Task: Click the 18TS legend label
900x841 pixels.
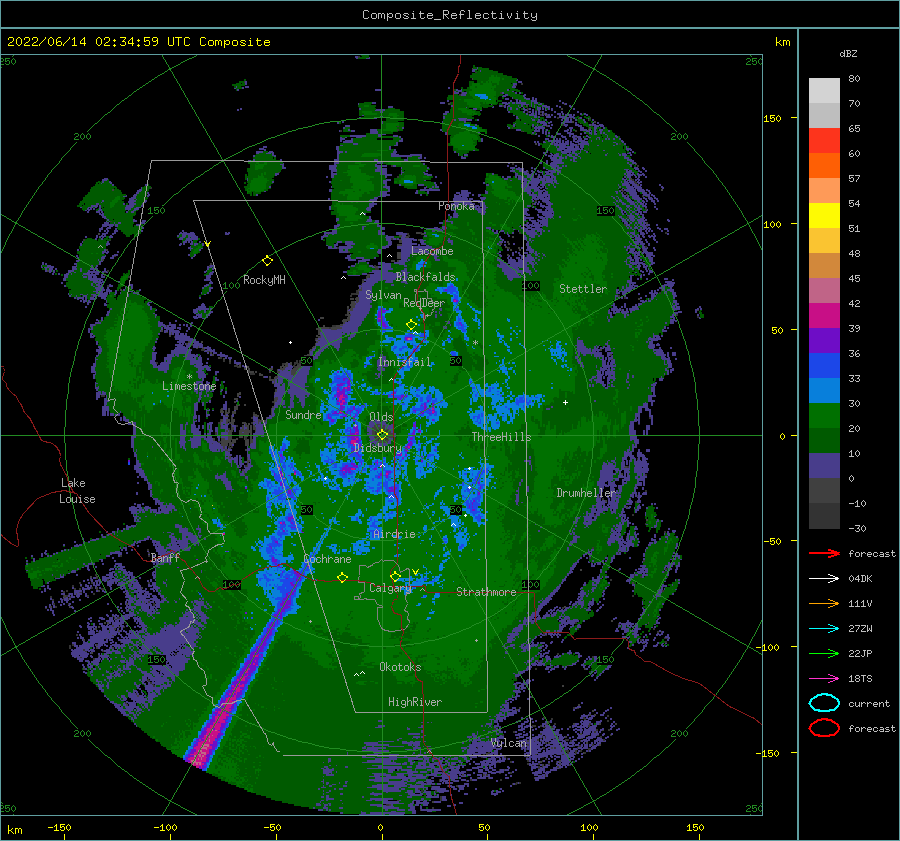Action: point(860,679)
